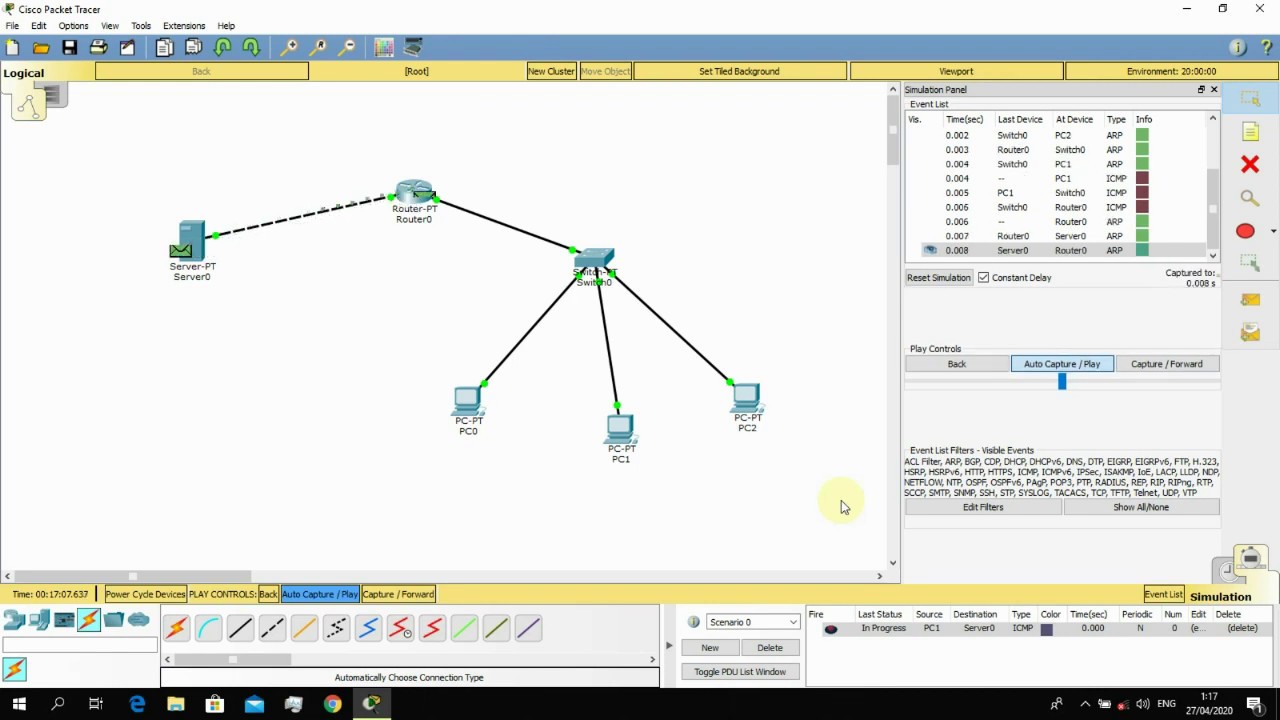
Task: Click Capture / Forward in Play Controls
Action: [1167, 364]
